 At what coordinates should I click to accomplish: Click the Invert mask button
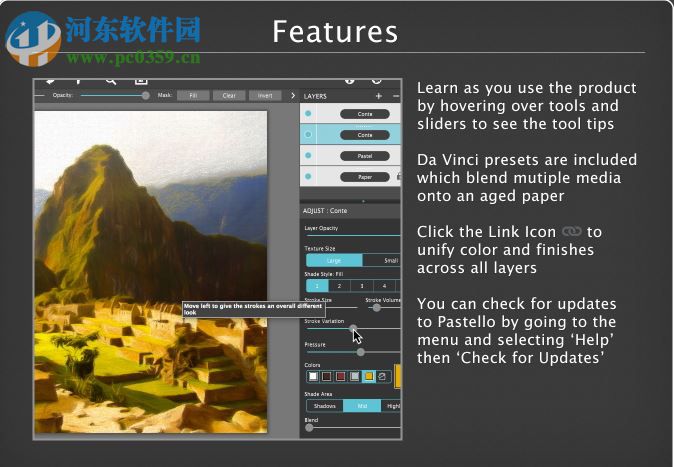coord(265,95)
